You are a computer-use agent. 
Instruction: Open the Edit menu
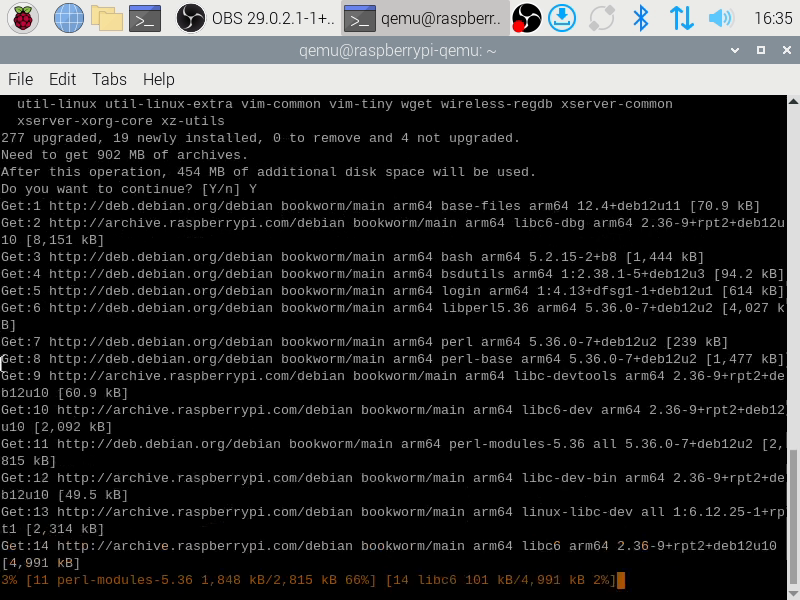point(62,79)
